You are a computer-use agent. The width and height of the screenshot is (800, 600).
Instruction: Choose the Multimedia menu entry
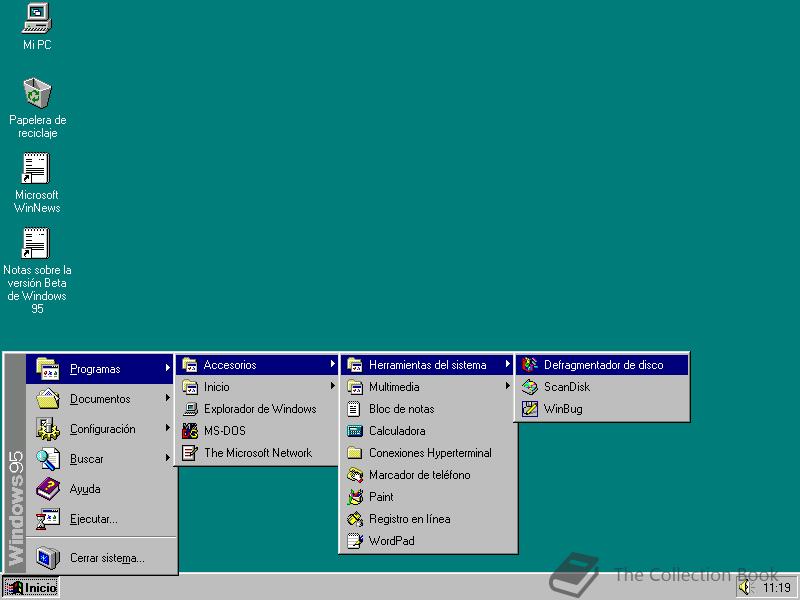[428, 387]
